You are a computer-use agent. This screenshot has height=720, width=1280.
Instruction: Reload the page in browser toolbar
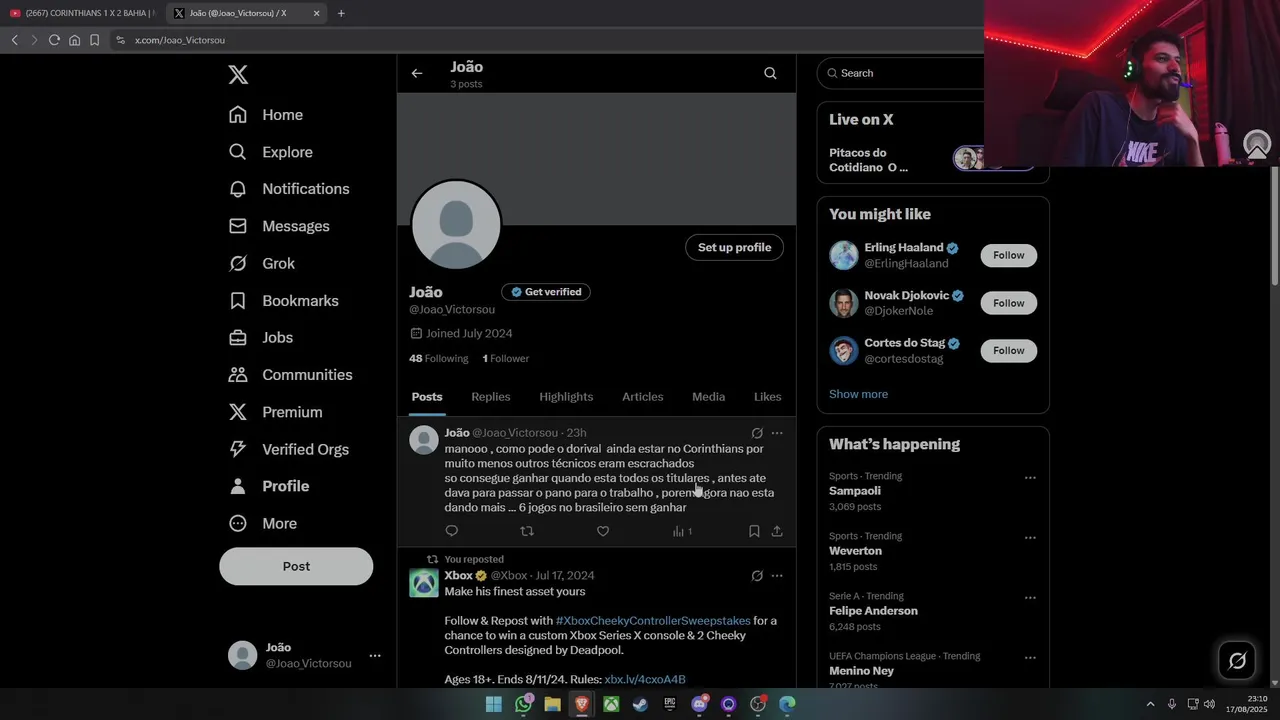point(54,40)
